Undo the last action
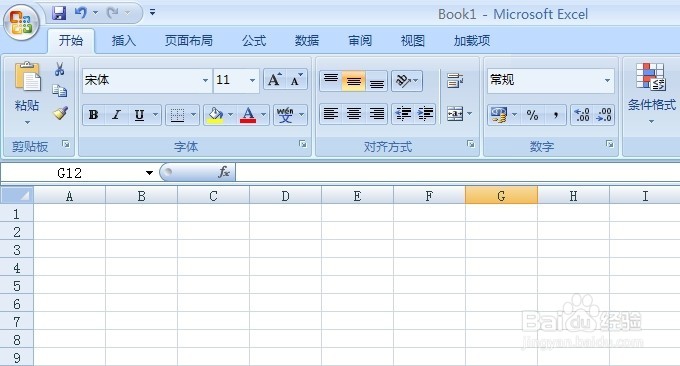 click(81, 13)
